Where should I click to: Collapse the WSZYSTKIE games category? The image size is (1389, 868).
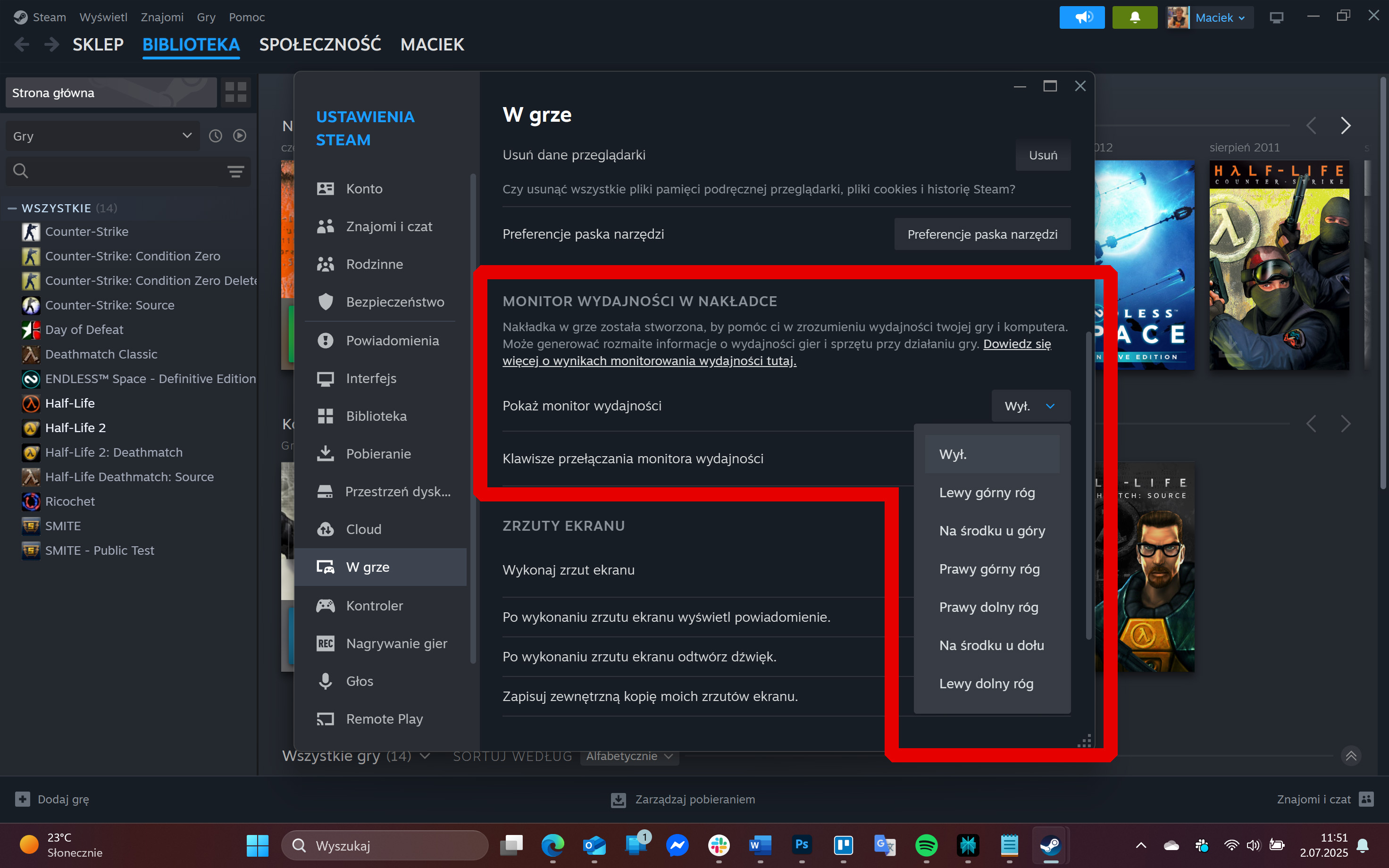tap(12, 208)
